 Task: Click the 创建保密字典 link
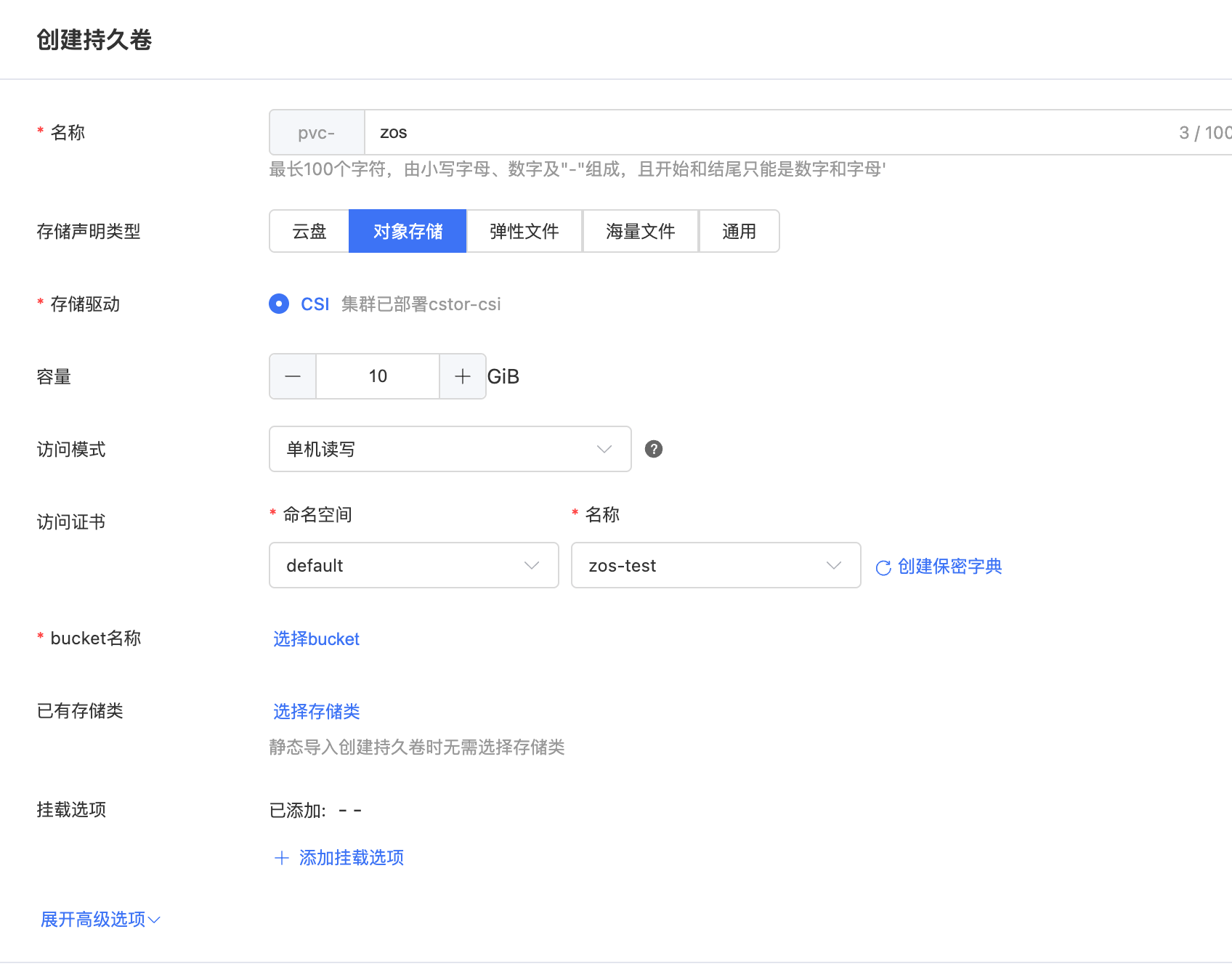tap(949, 566)
